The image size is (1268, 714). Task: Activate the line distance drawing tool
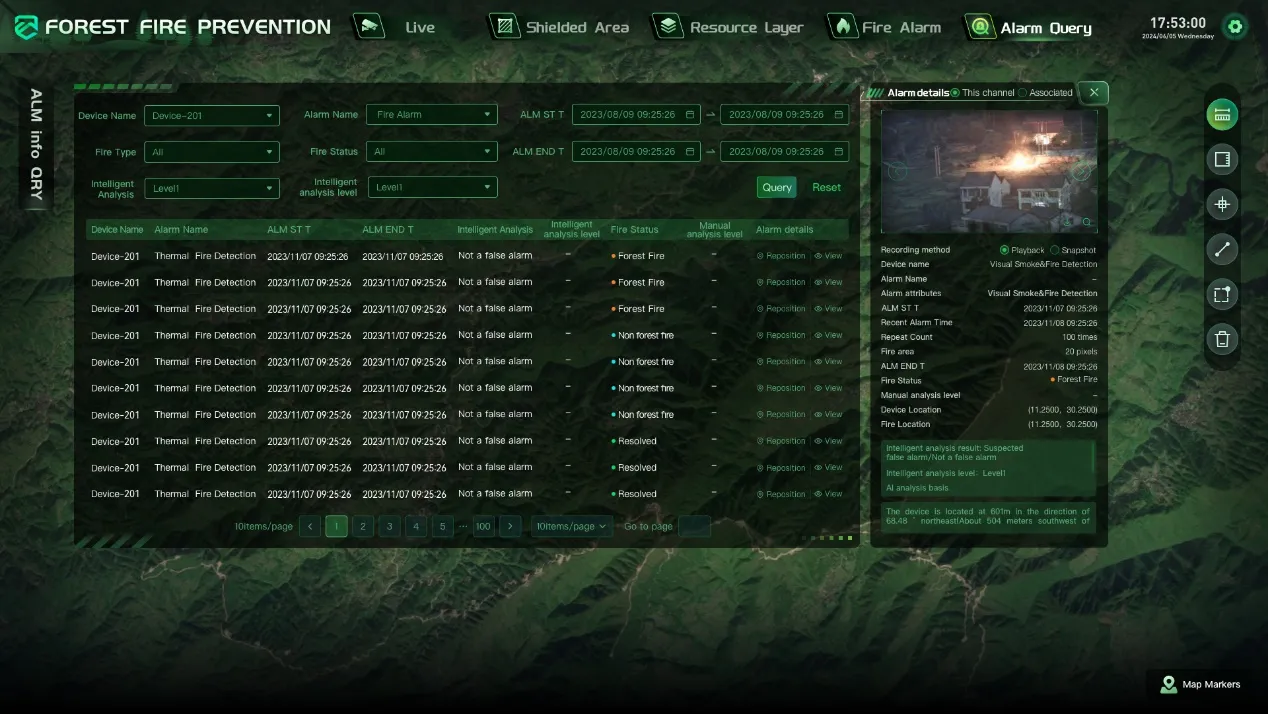(x=1221, y=250)
